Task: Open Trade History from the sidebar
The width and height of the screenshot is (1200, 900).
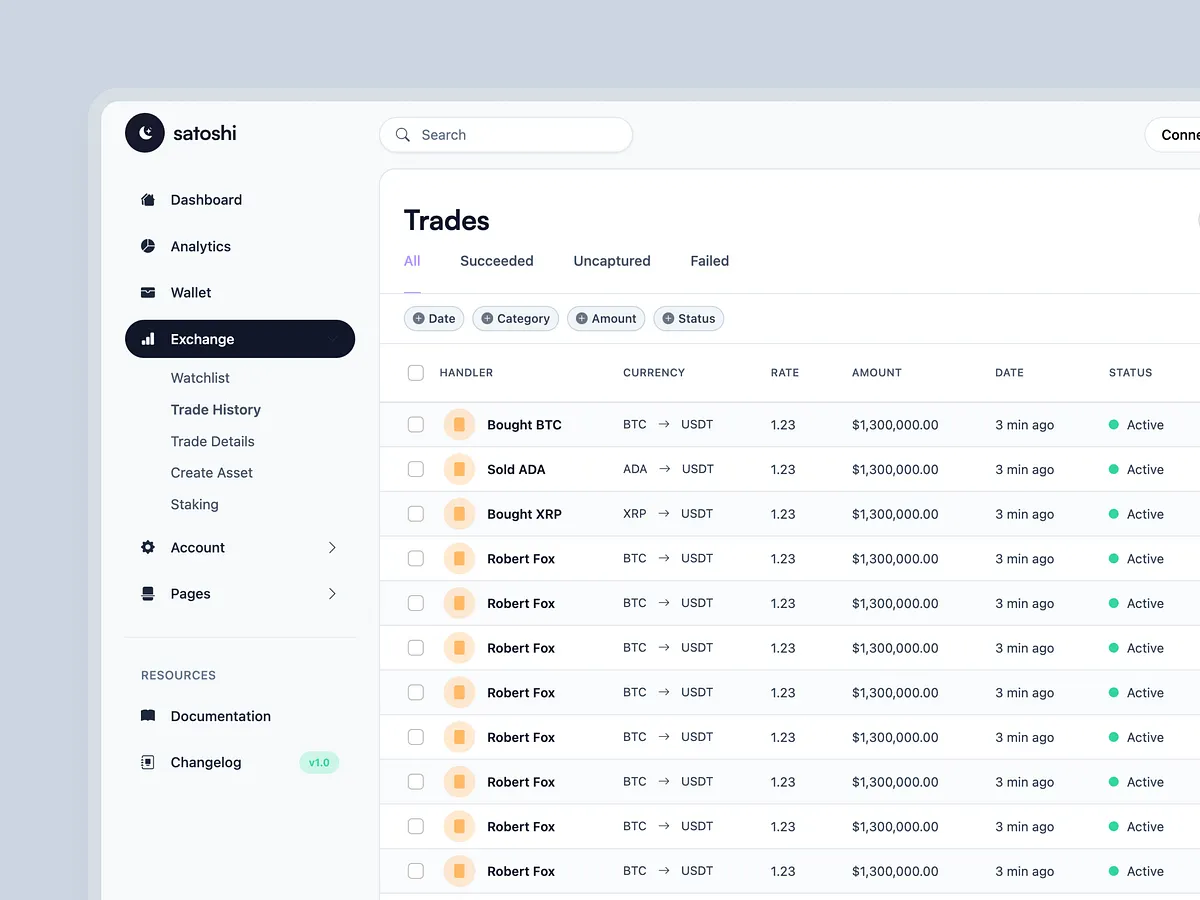Action: [216, 410]
